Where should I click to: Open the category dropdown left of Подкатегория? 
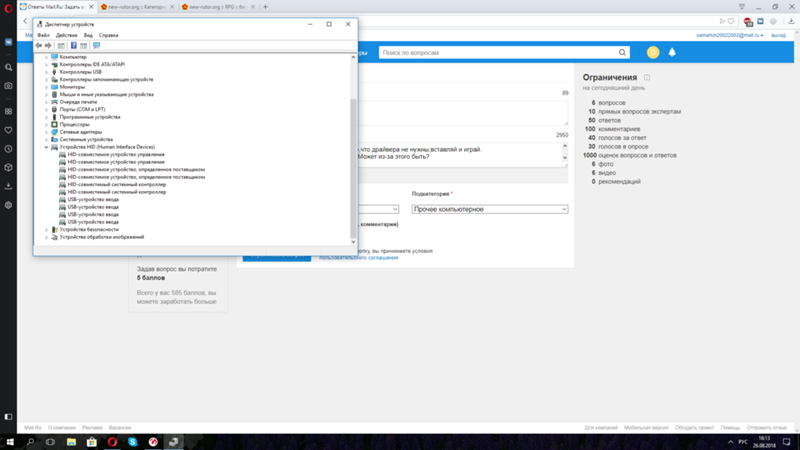(378, 209)
